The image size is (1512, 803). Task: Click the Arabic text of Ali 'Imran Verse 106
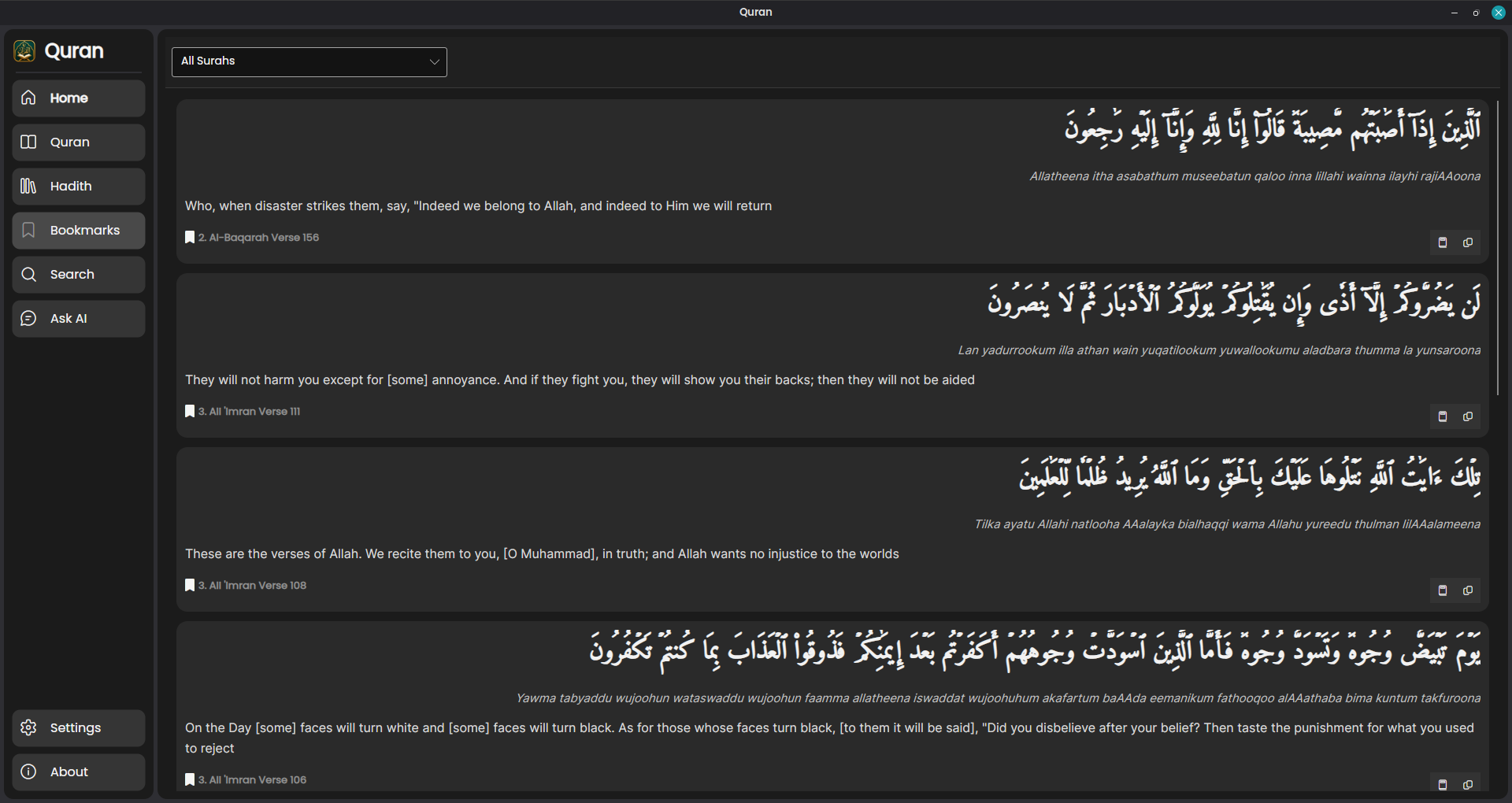pos(1036,651)
